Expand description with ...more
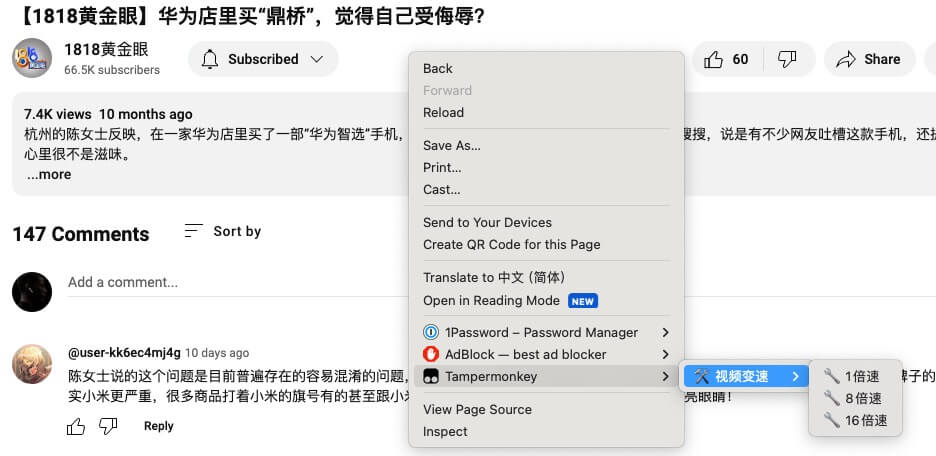This screenshot has height=456, width=936. [x=49, y=174]
